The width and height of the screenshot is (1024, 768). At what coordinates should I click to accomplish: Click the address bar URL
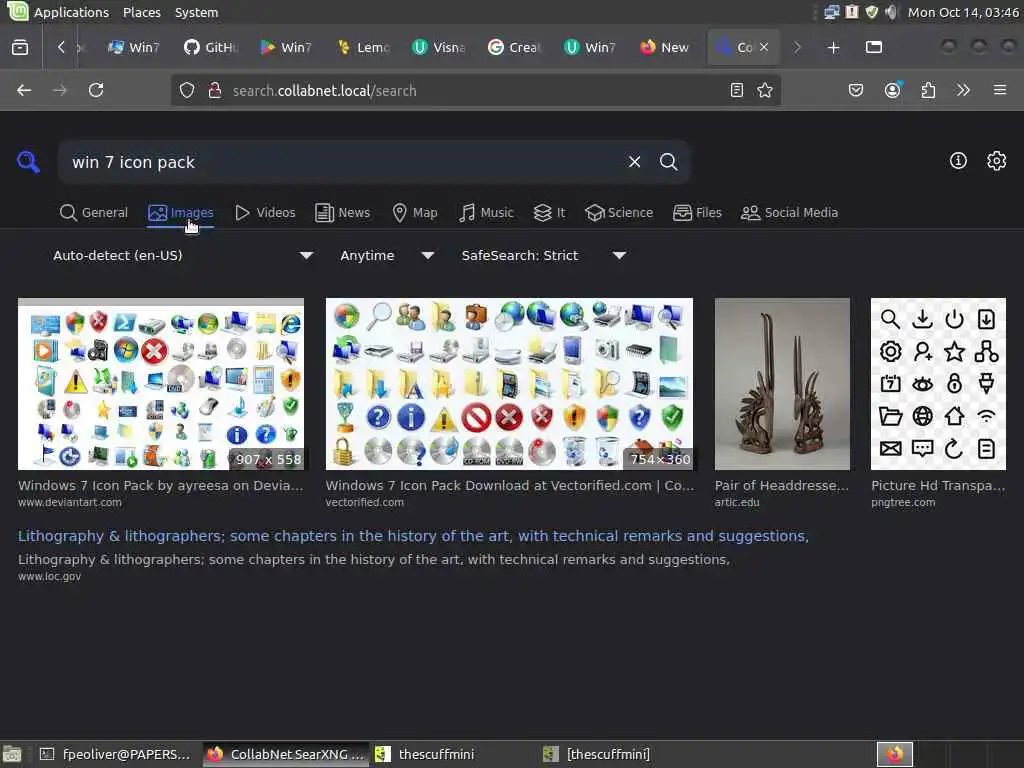[x=325, y=90]
